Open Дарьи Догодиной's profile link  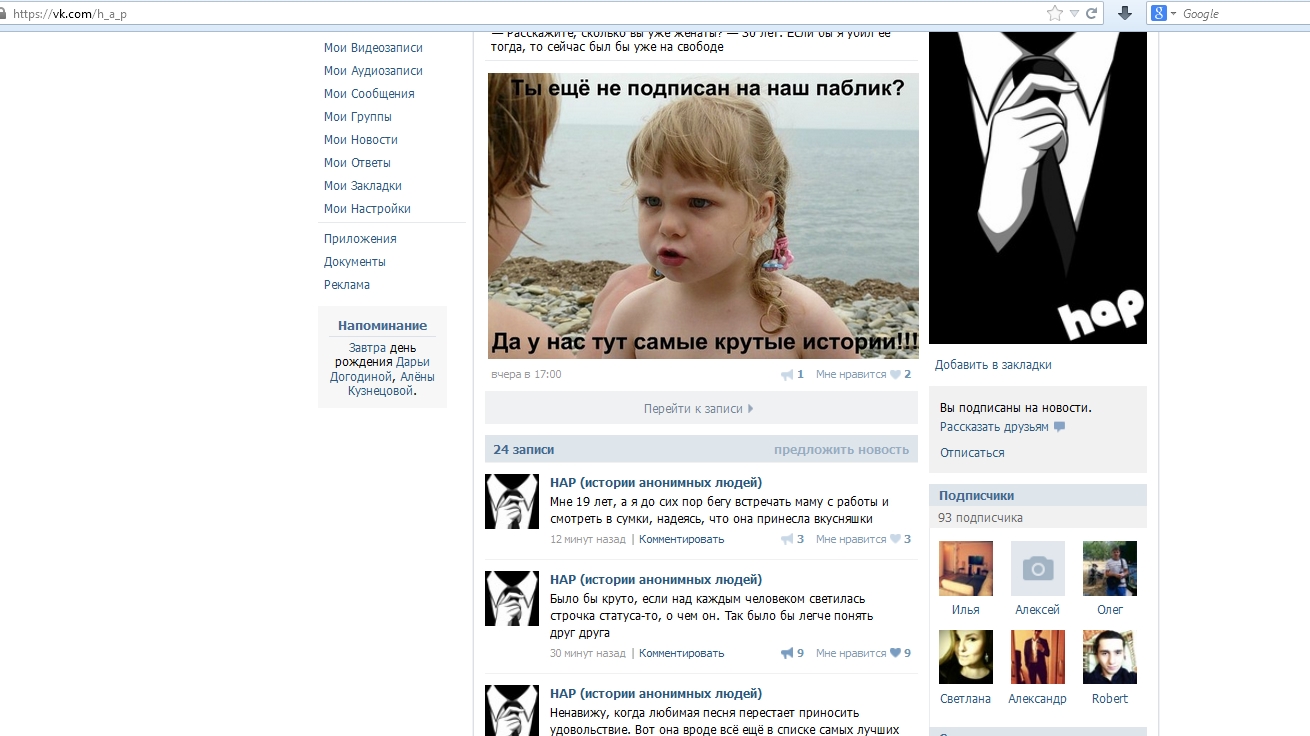tap(381, 369)
